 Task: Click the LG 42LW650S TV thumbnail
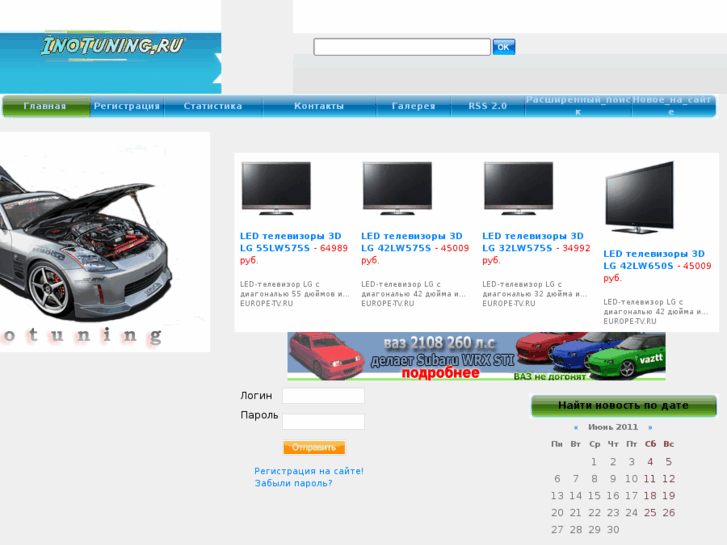[639, 197]
